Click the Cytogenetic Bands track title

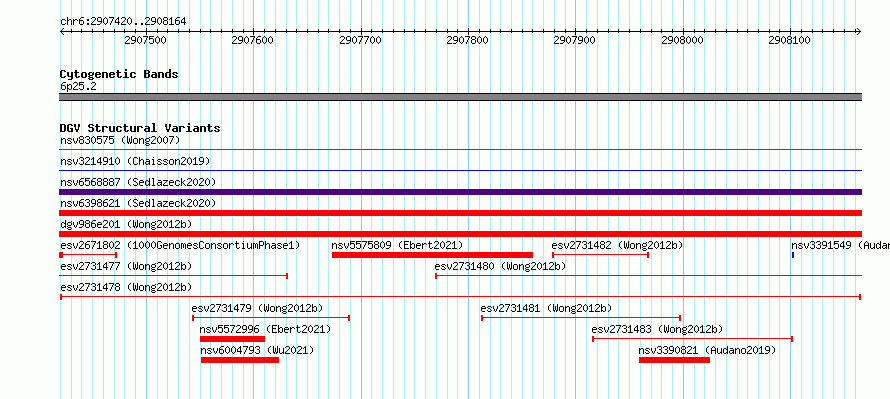pyautogui.click(x=119, y=74)
